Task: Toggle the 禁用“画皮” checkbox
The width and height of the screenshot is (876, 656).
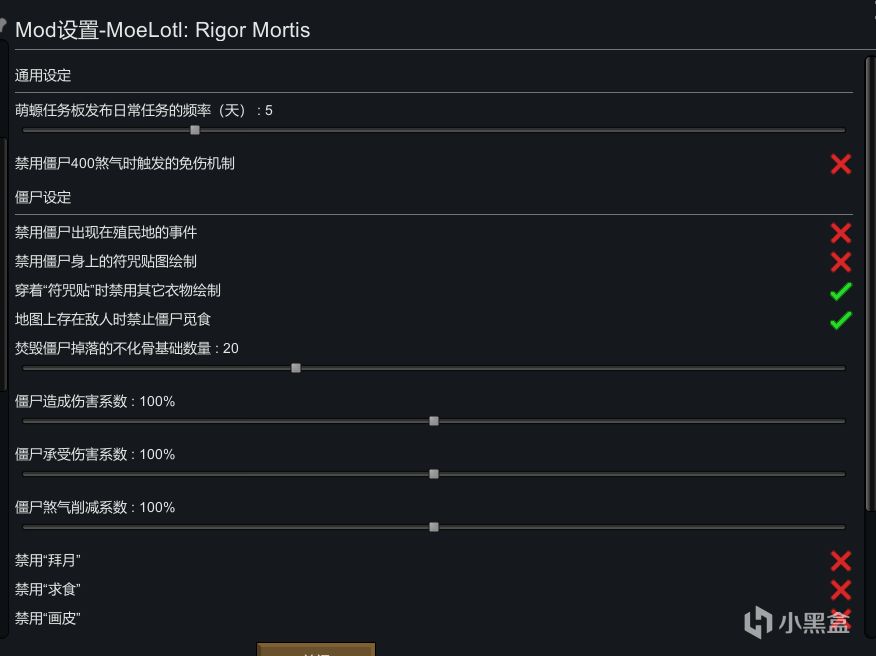Action: (840, 617)
